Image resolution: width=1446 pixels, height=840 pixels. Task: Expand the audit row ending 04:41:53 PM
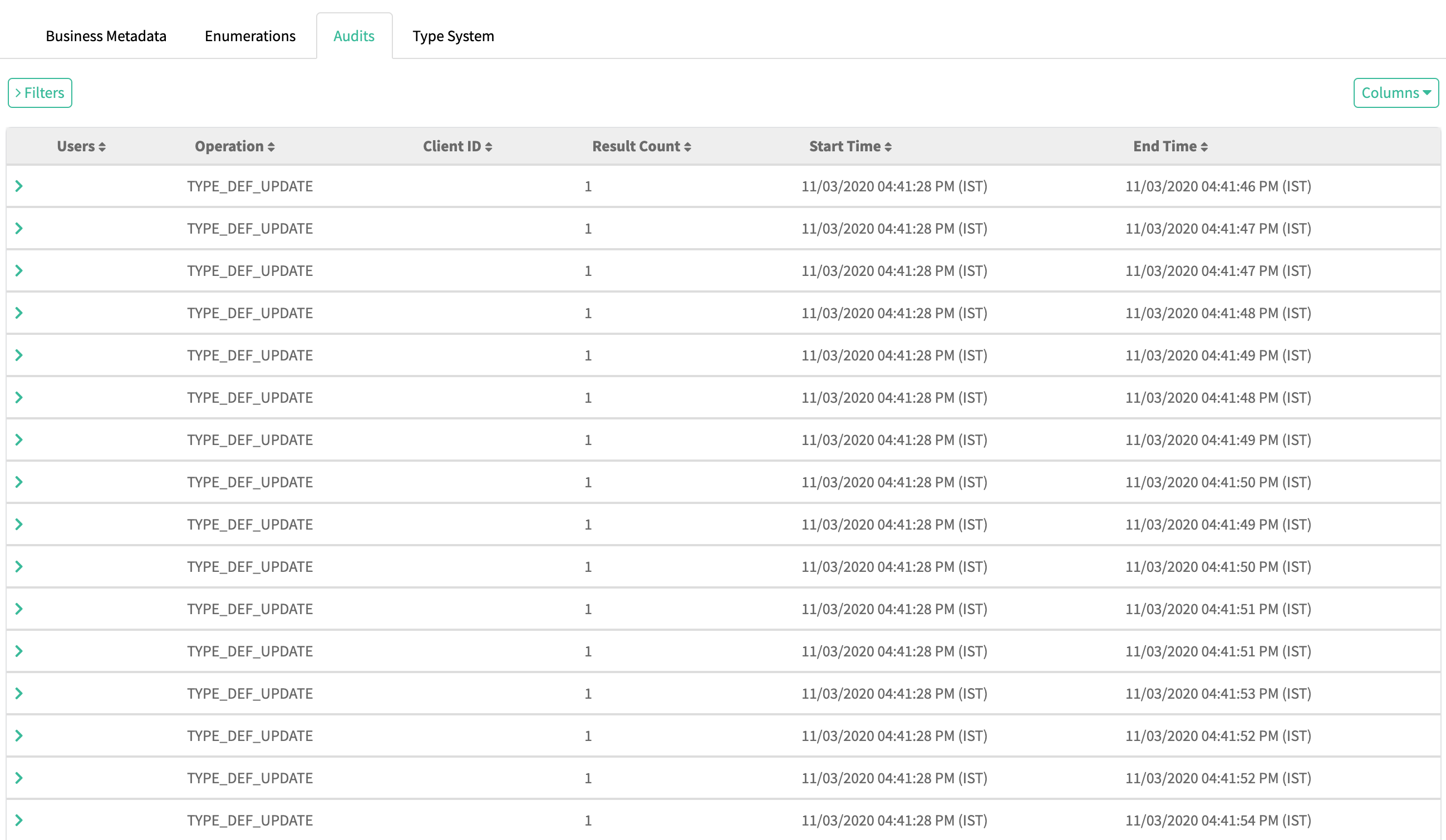coord(19,693)
